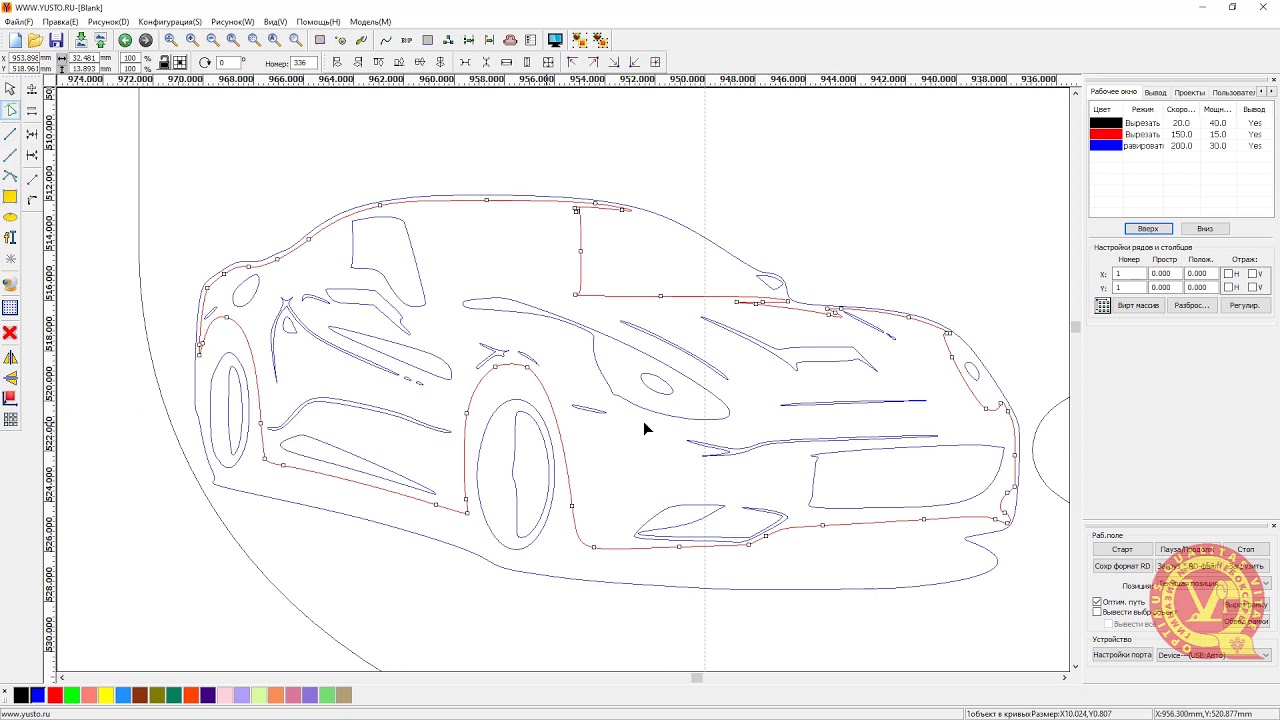
Task: Enable the Вывести выбр объект checkbox
Action: pos(1097,612)
